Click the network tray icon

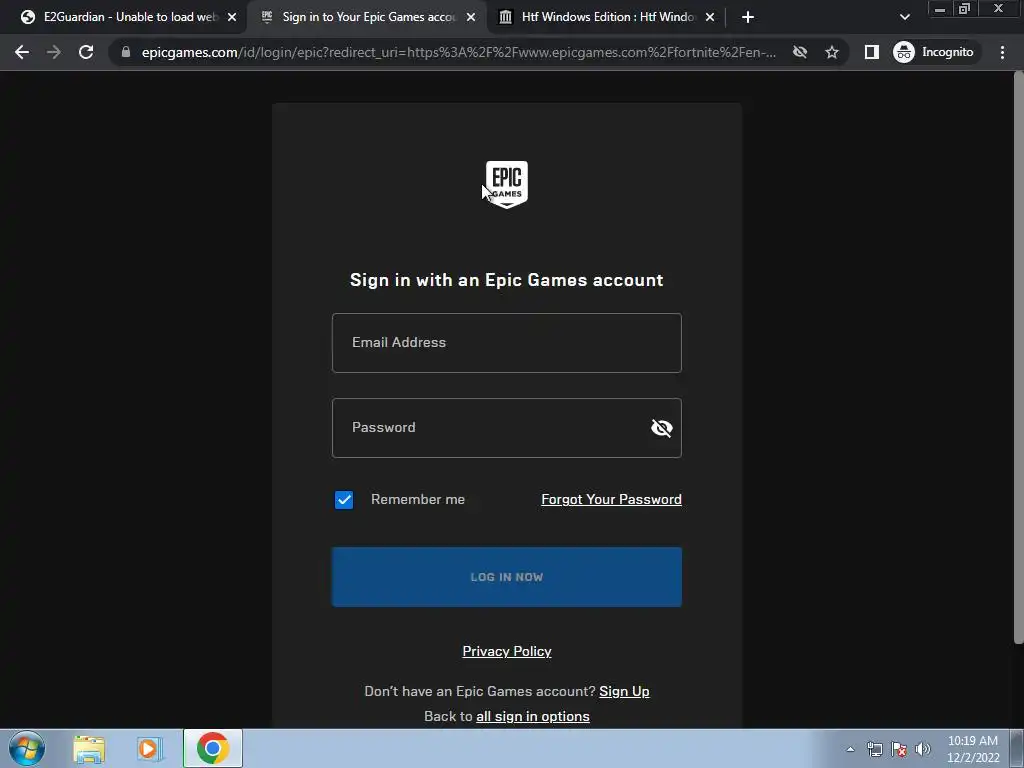coord(874,749)
